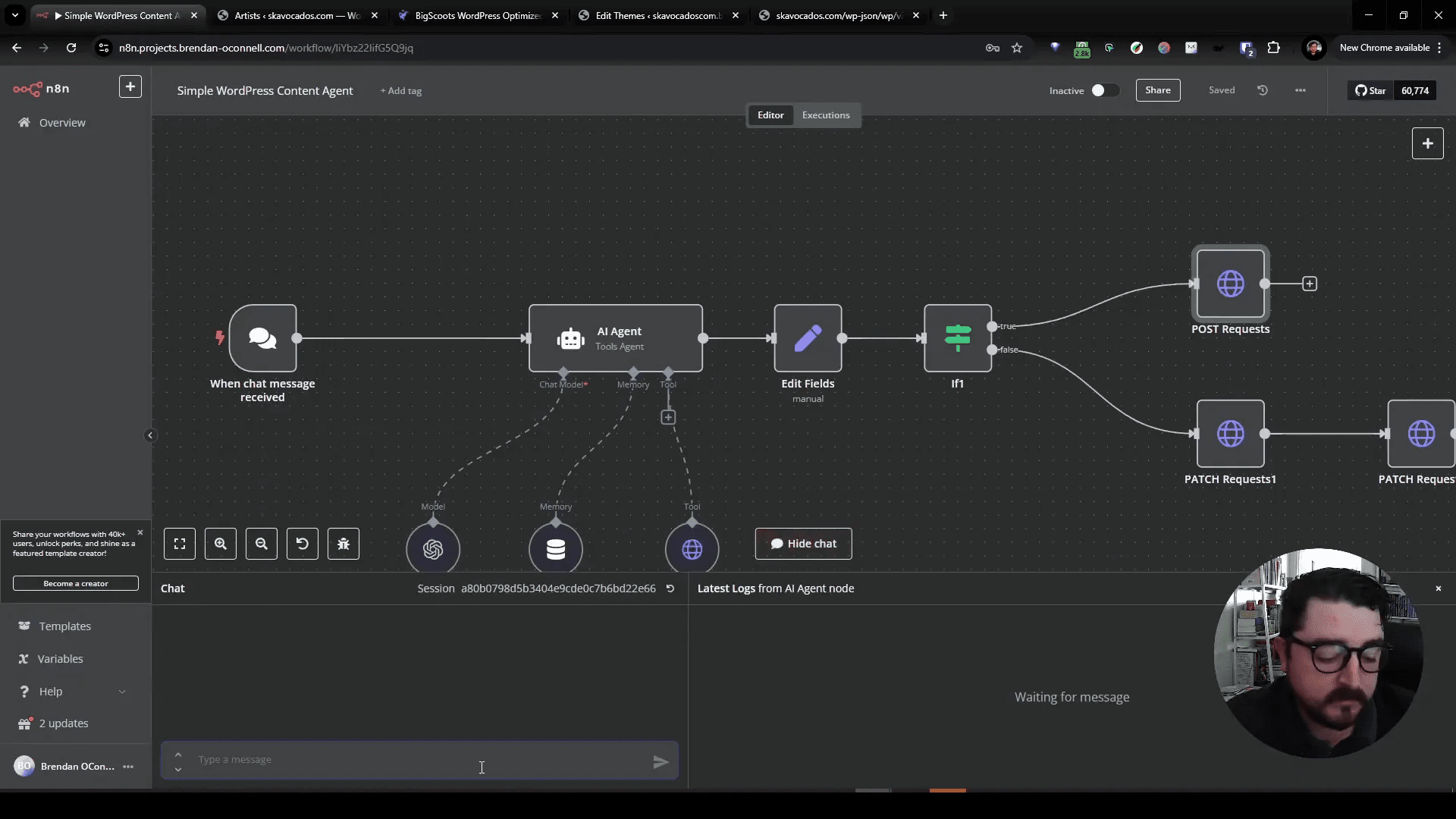Select the Edit Fields node

click(x=808, y=338)
